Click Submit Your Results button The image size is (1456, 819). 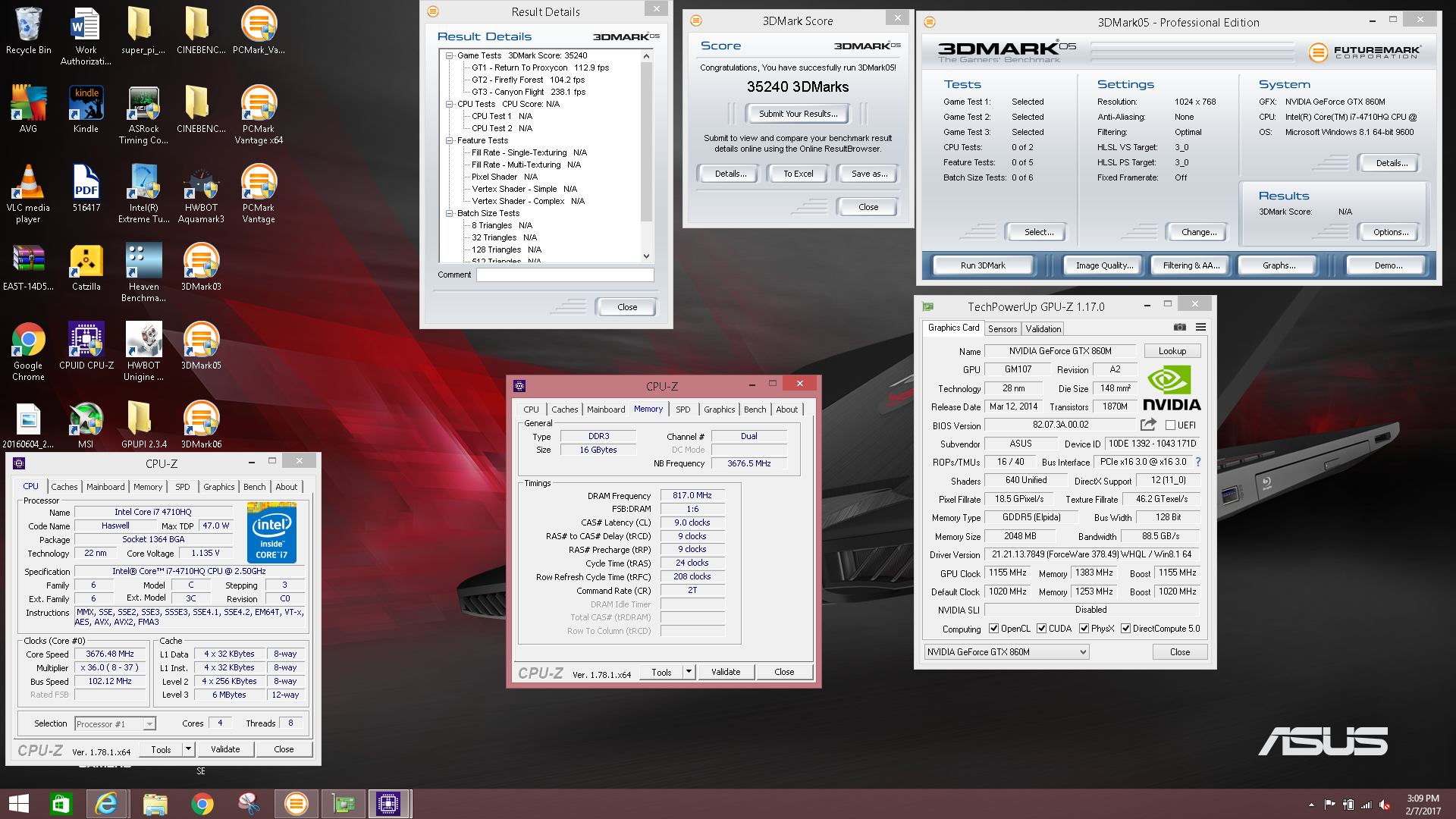(x=798, y=114)
